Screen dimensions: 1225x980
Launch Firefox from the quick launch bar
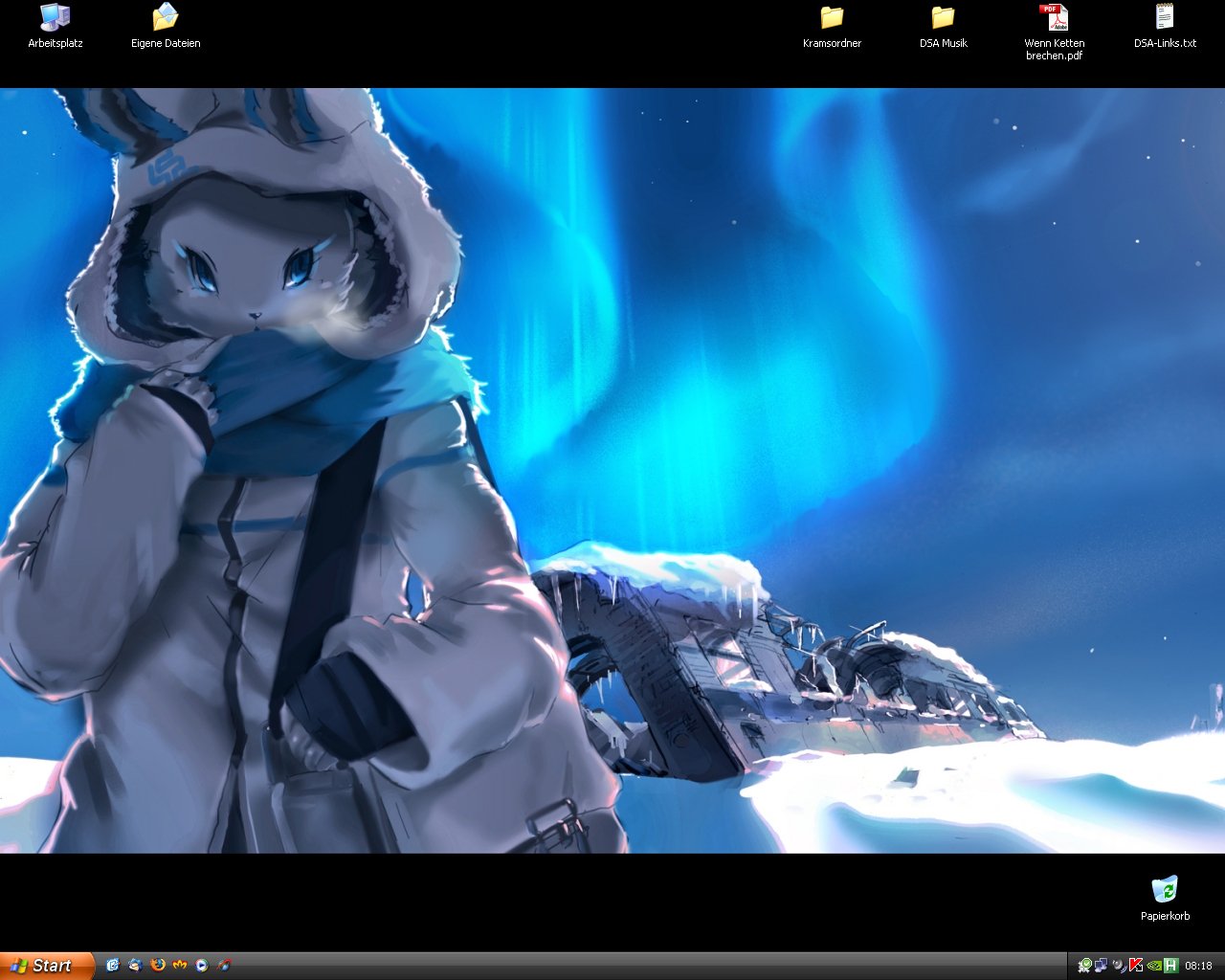[x=158, y=966]
